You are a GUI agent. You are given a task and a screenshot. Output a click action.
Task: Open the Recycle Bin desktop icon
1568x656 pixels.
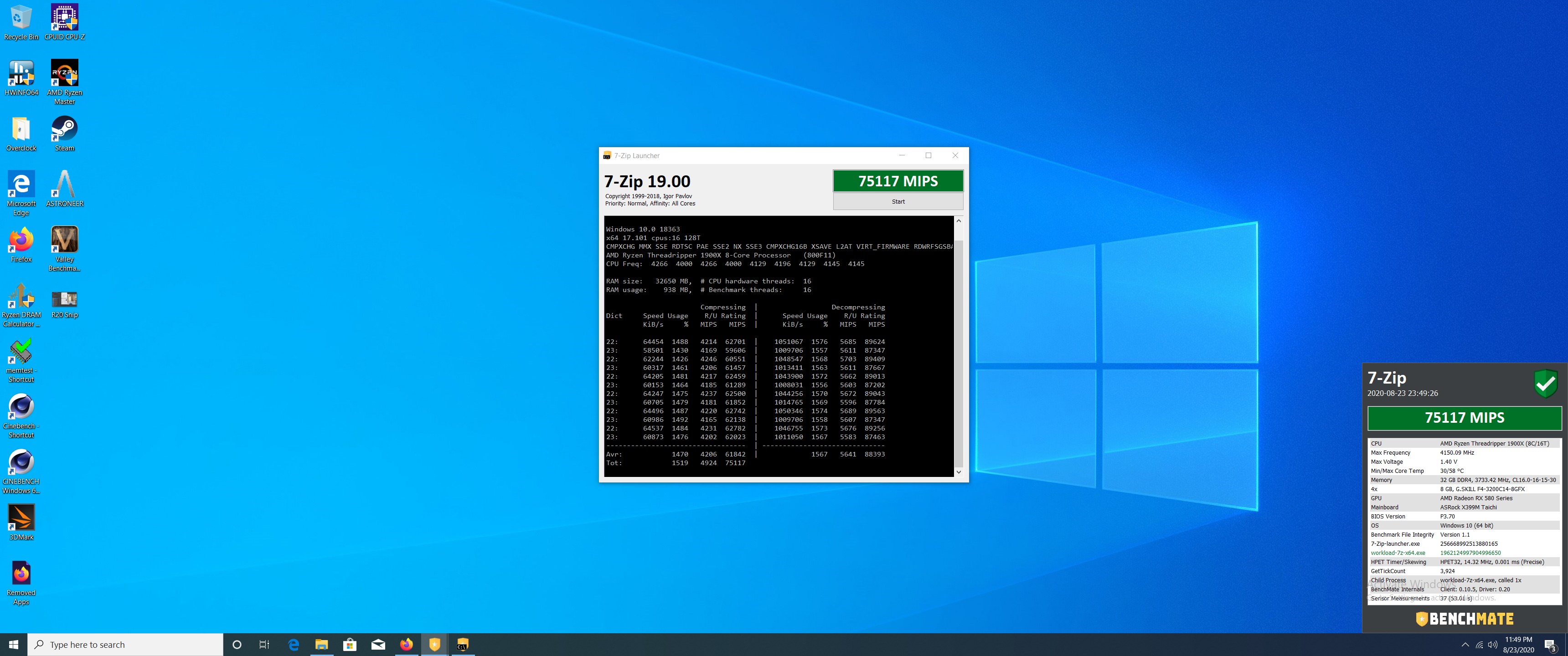point(21,22)
